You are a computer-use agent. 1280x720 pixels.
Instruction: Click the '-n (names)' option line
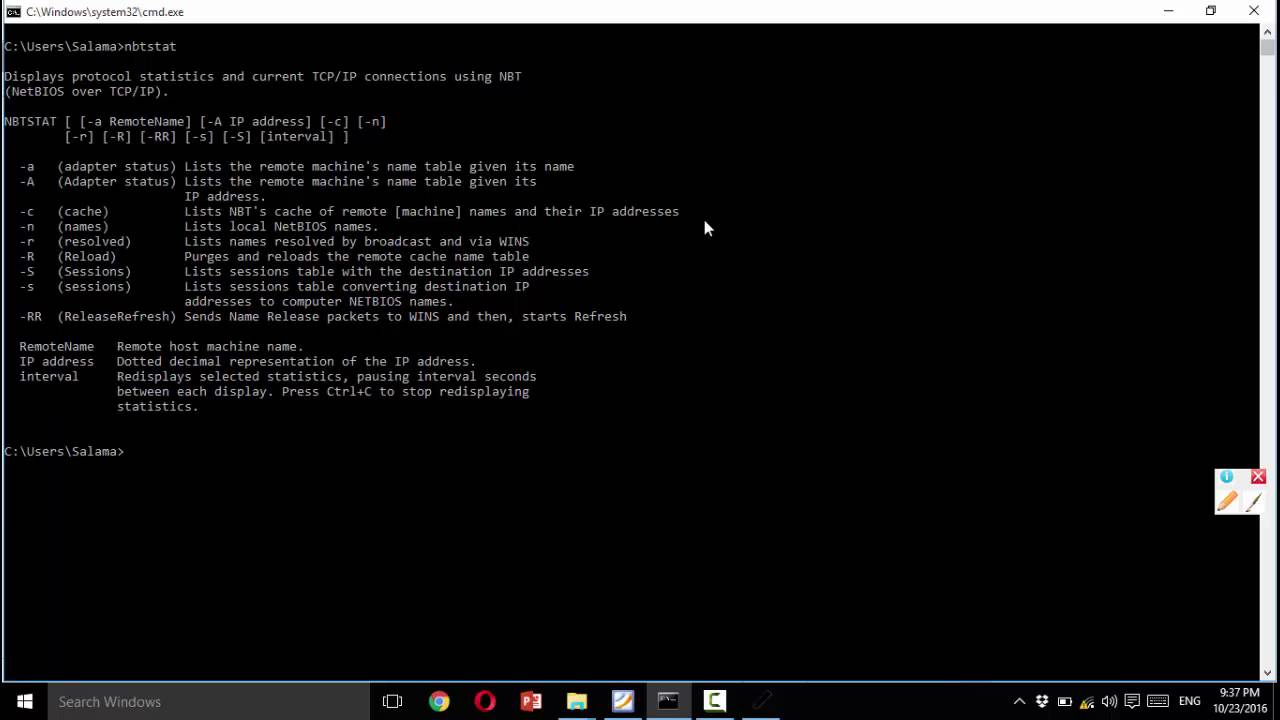(x=199, y=226)
